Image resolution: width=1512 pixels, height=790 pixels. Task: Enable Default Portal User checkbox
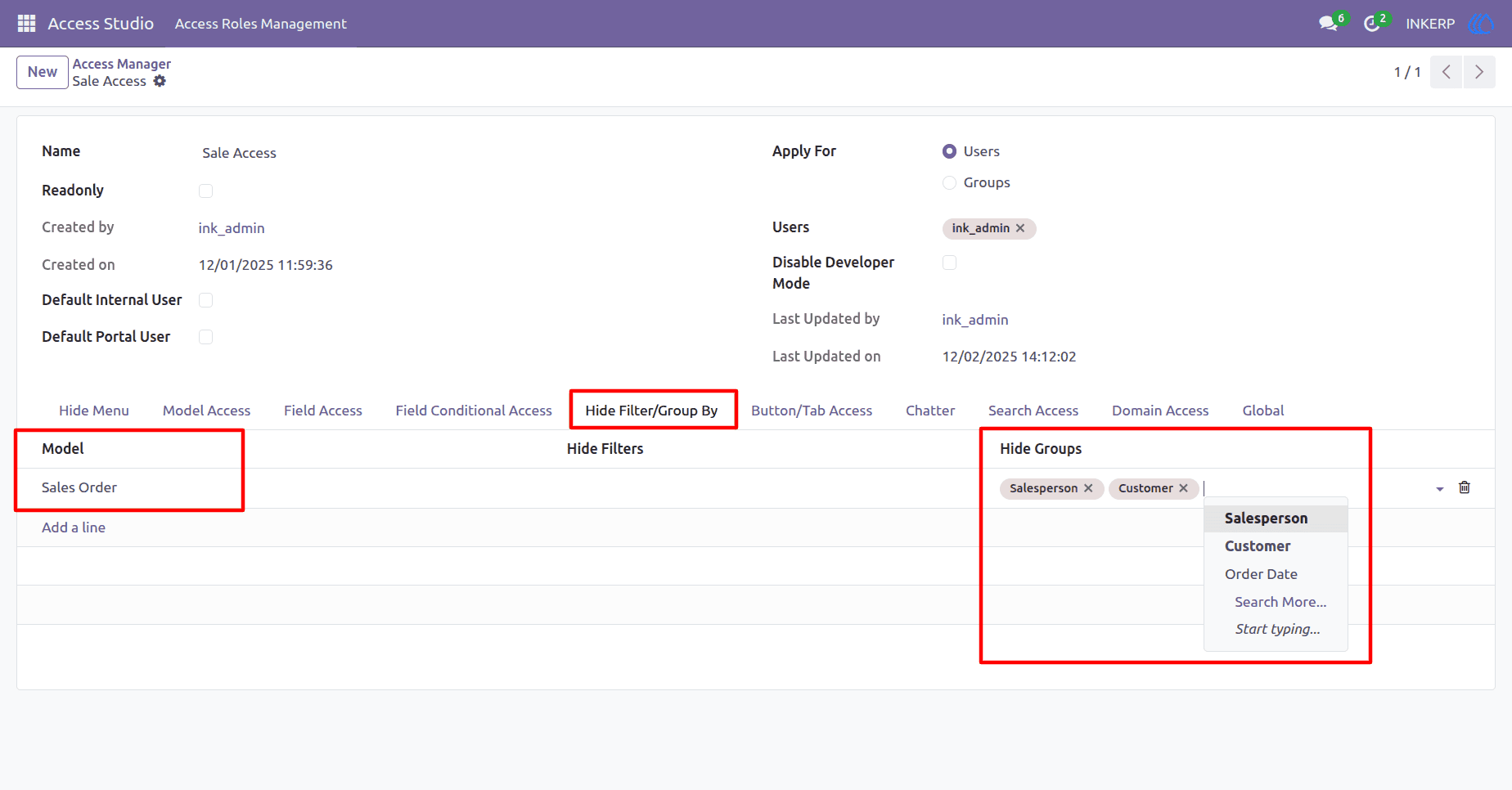point(205,337)
